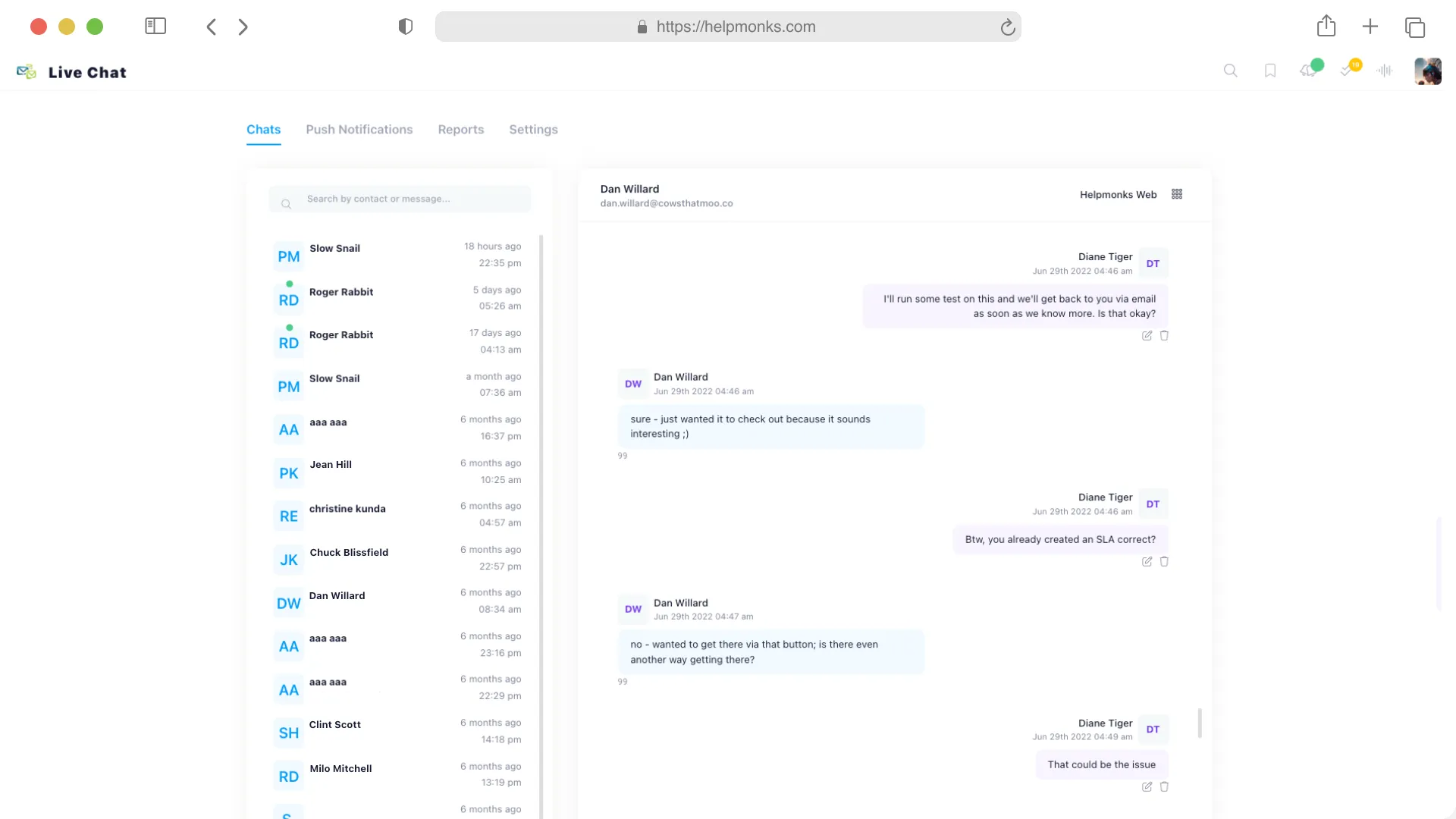Click the Live Chat title
The width and height of the screenshot is (1456, 819).
[87, 73]
